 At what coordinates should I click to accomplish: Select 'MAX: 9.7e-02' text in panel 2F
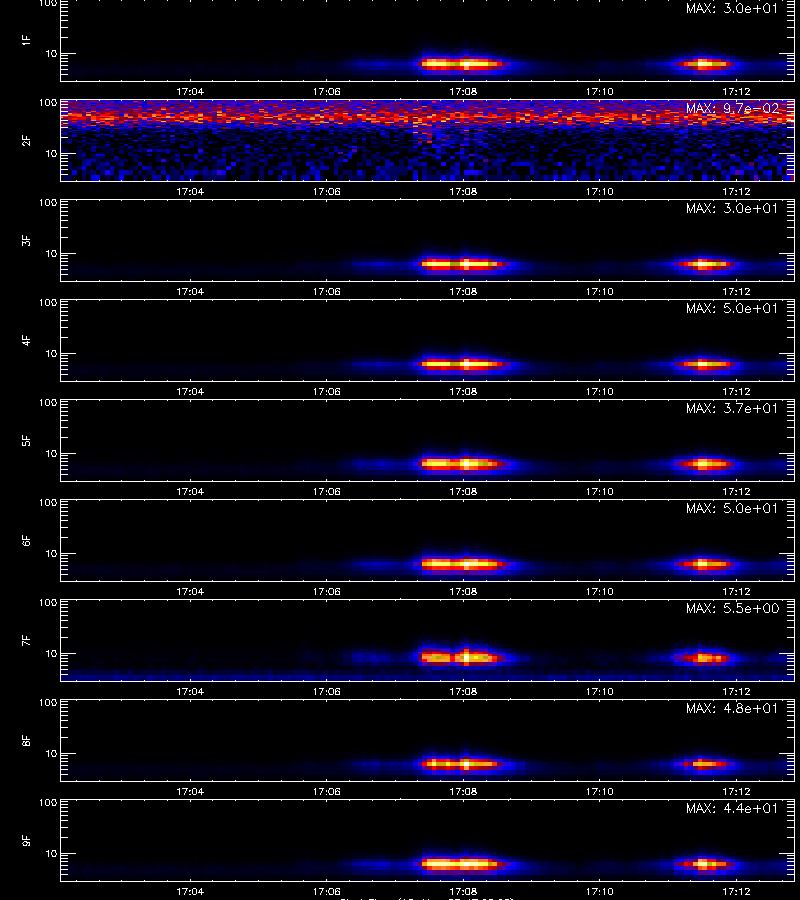tap(732, 108)
